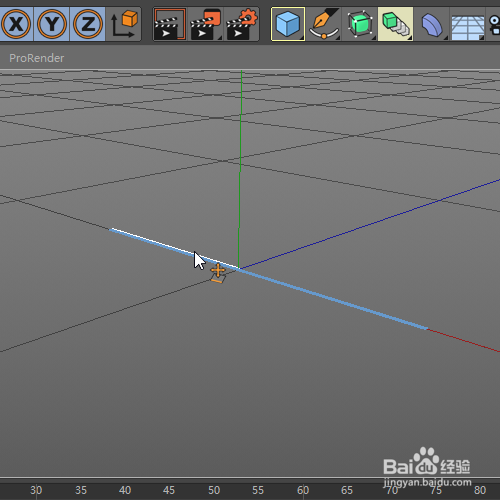Jump timeline to frame 35

tap(81, 490)
